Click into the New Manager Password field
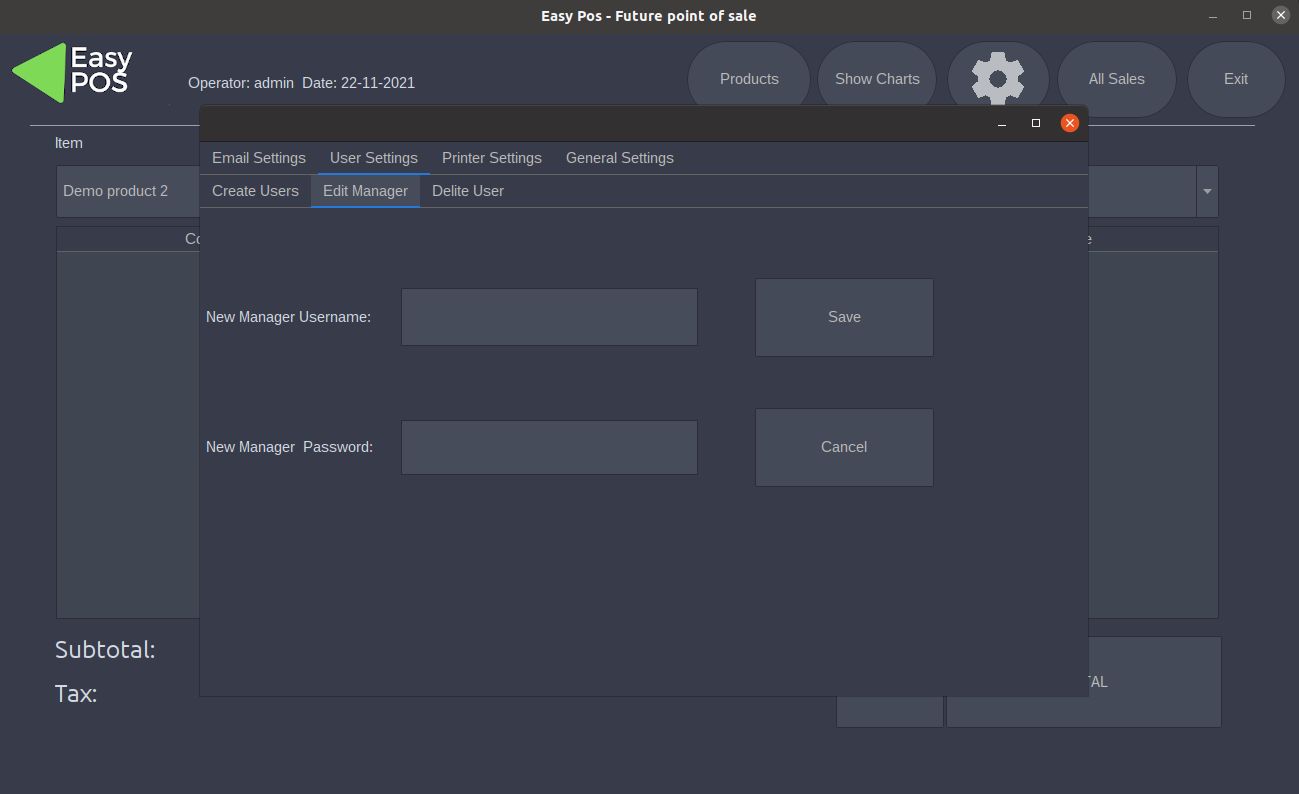This screenshot has width=1299, height=794. coord(549,447)
